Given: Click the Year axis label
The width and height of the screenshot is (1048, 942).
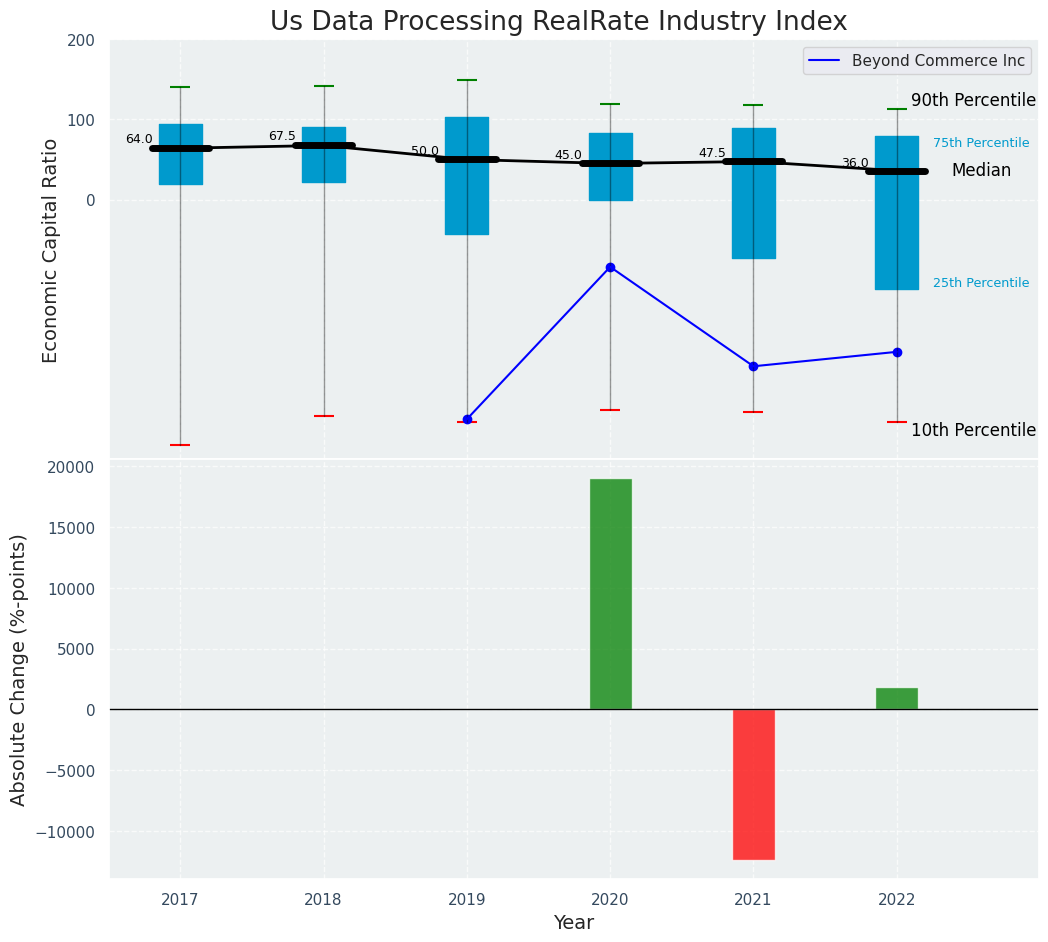Looking at the screenshot, I should pyautogui.click(x=574, y=923).
